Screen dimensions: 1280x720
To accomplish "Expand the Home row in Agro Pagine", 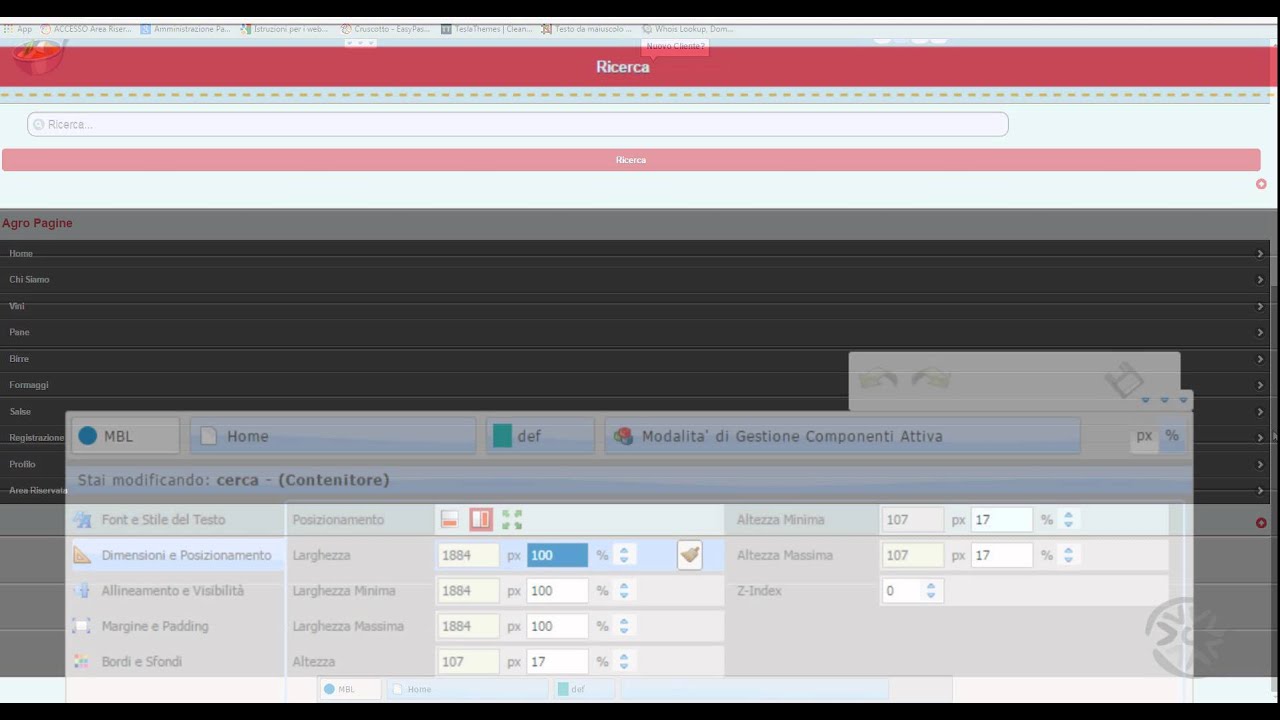I will 635,253.
